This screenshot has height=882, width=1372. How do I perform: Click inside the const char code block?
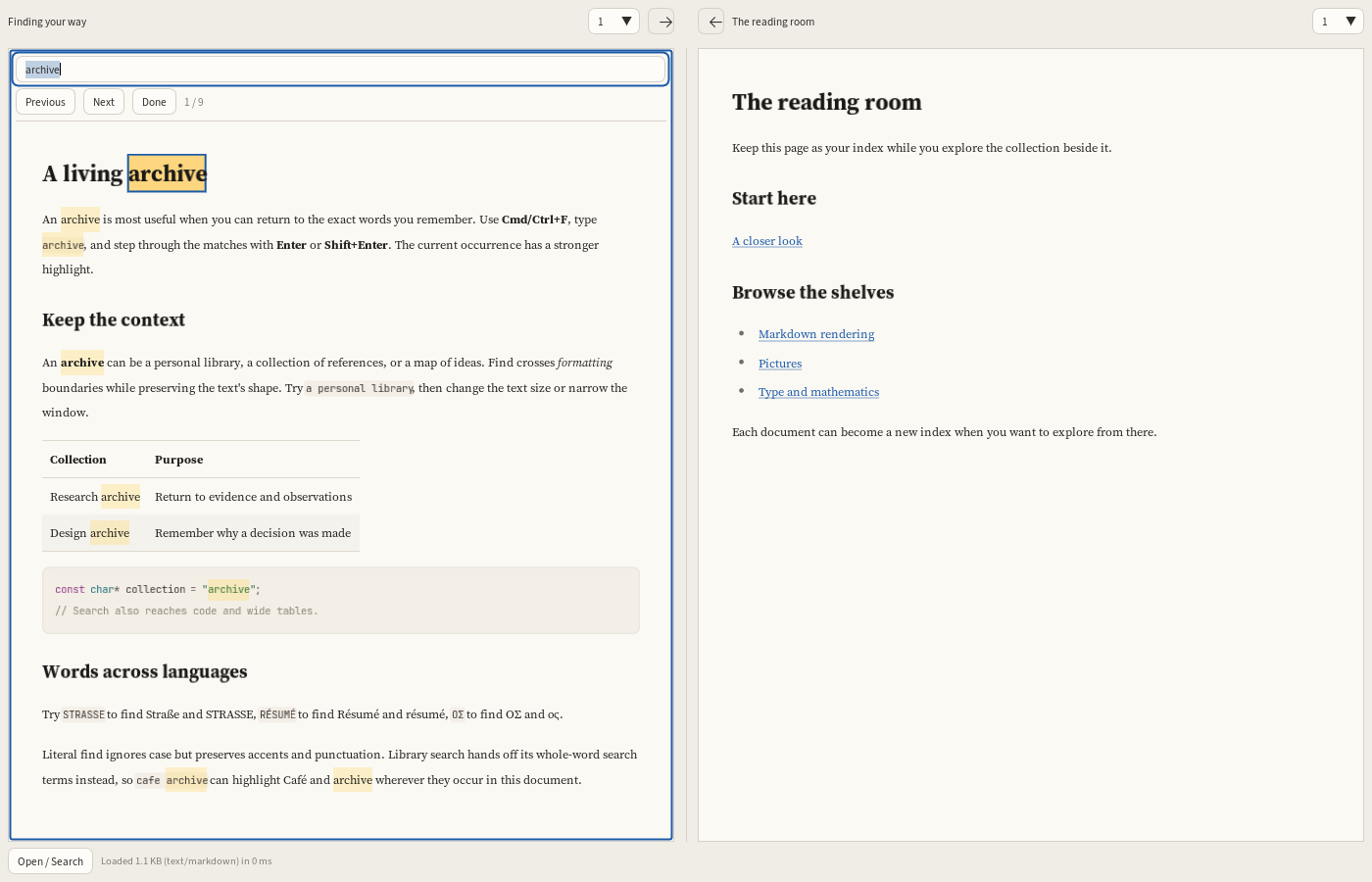pos(341,600)
